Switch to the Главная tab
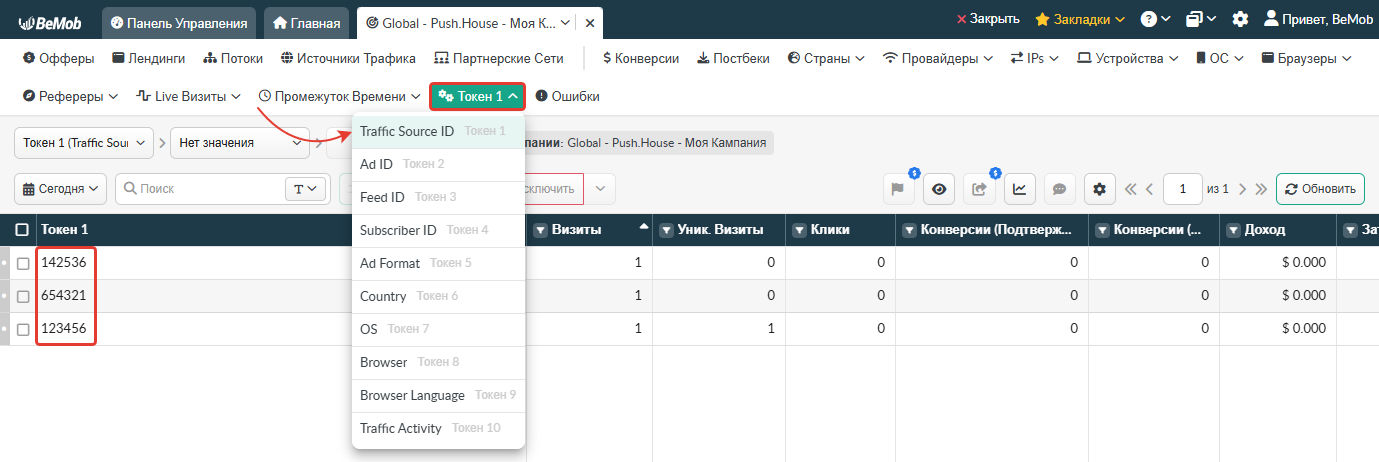 tap(306, 22)
